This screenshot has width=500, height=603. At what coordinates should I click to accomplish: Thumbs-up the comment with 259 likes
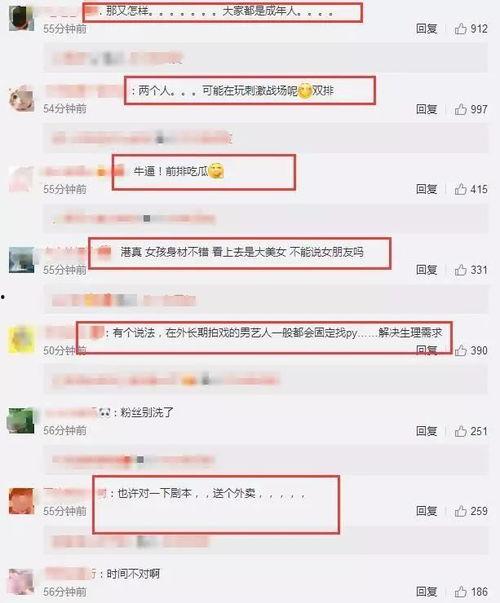[x=460, y=511]
